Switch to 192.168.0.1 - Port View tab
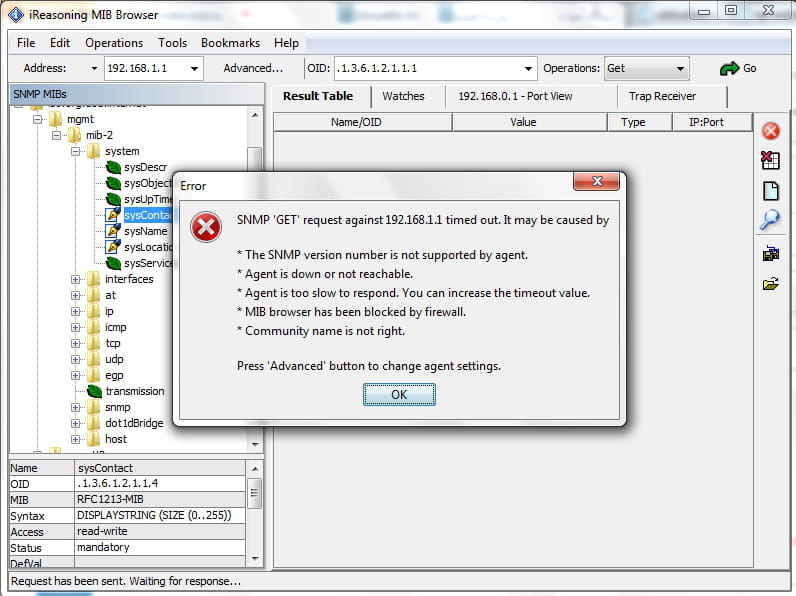Image resolution: width=796 pixels, height=596 pixels. click(x=515, y=96)
